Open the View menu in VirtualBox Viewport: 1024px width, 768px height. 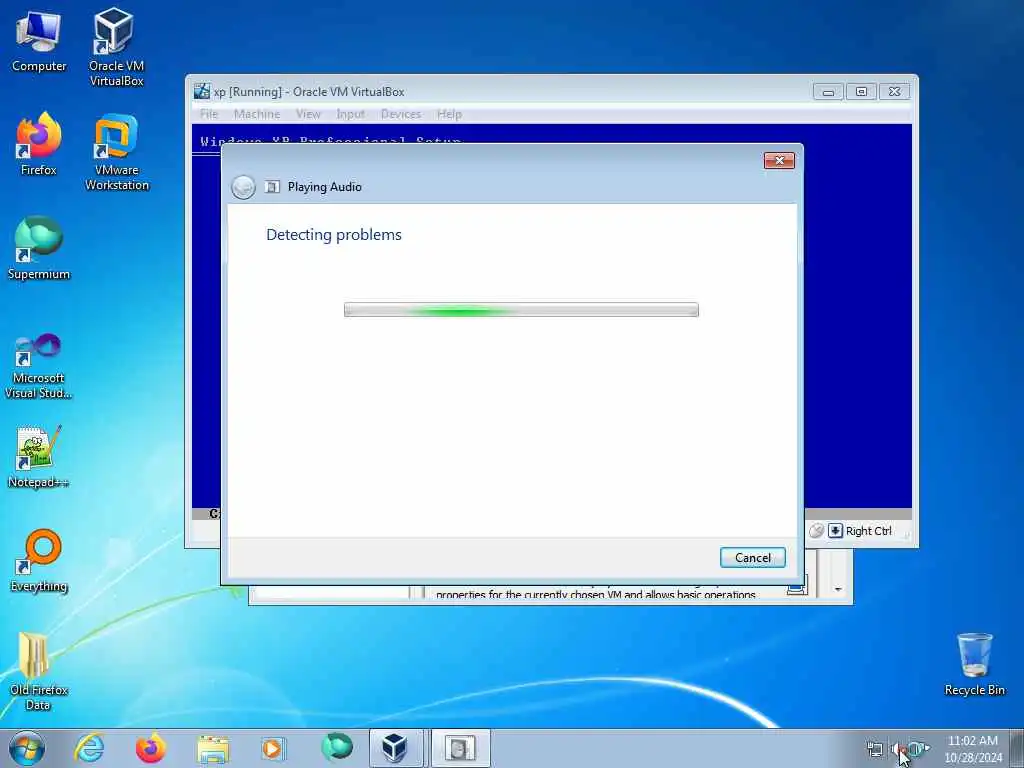308,114
